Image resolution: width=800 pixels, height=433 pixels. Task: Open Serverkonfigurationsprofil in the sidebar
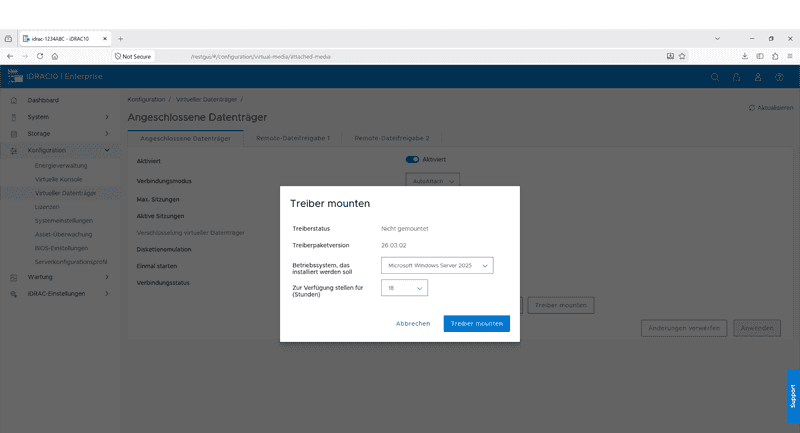click(x=71, y=262)
